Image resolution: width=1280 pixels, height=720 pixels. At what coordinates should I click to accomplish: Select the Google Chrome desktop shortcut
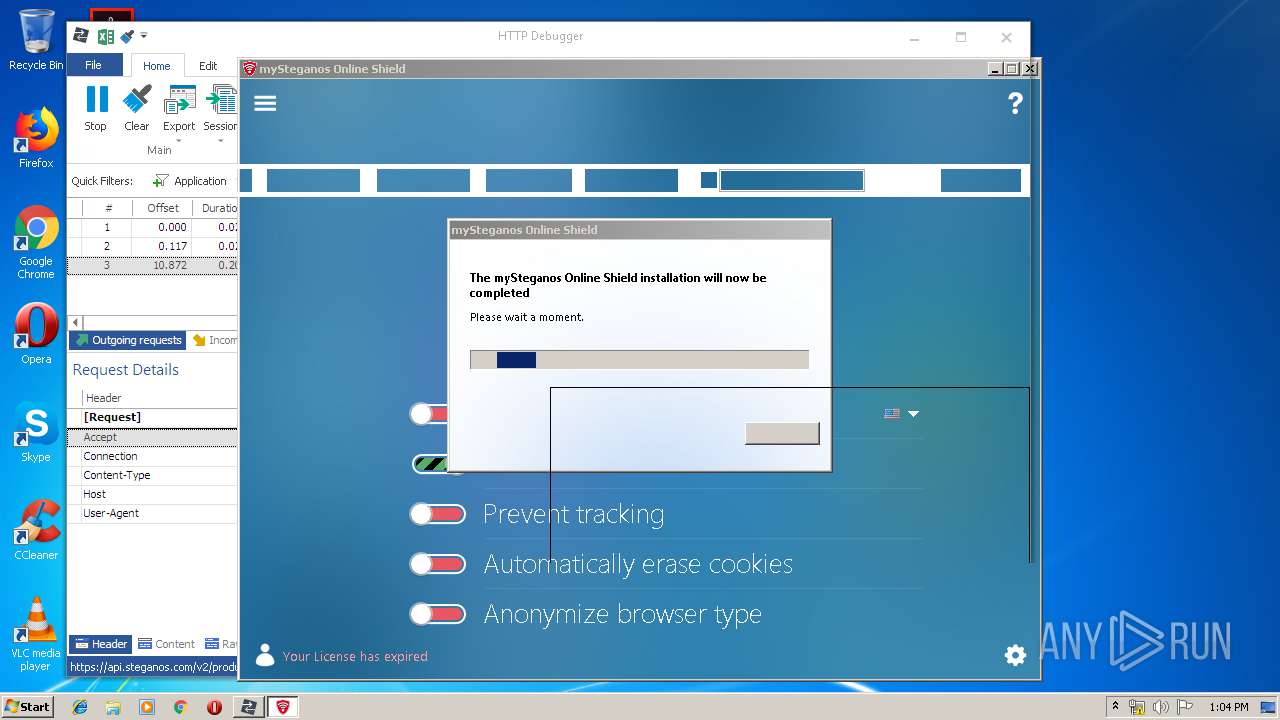coord(36,242)
